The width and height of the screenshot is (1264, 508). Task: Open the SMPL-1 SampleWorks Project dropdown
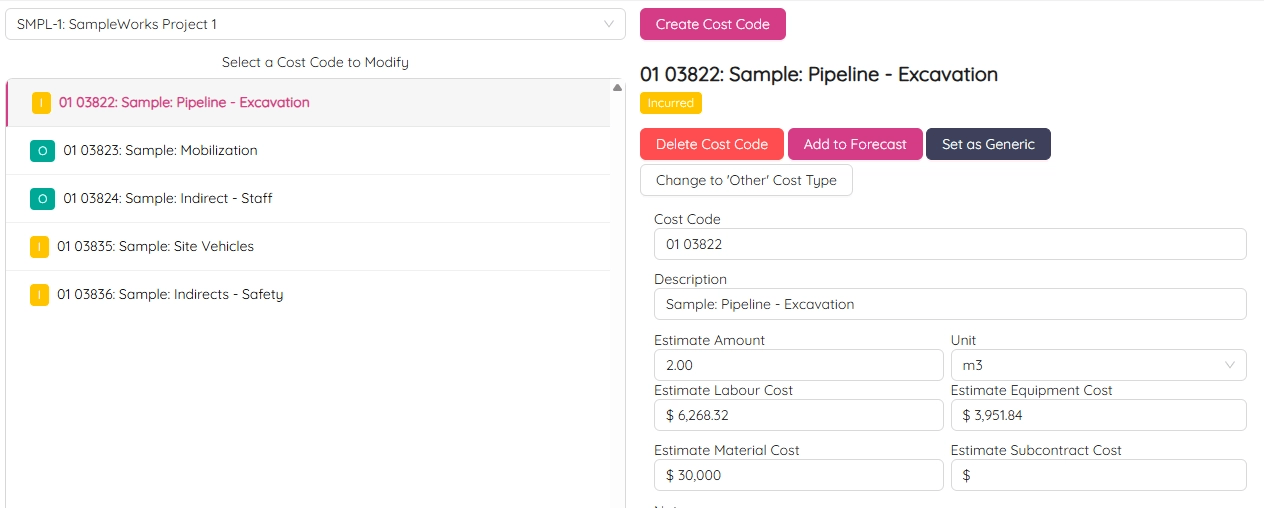[x=315, y=24]
